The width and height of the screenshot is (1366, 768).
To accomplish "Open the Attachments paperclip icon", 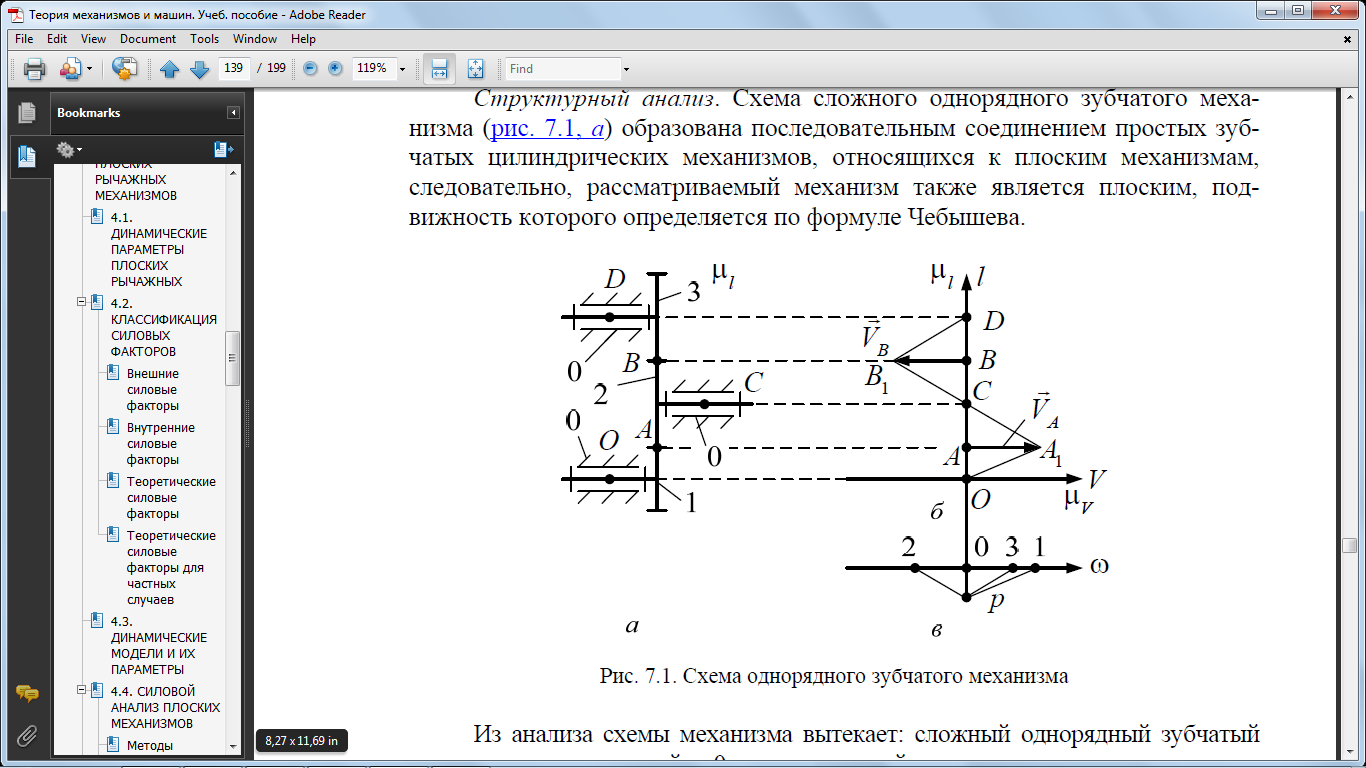I will pos(27,737).
